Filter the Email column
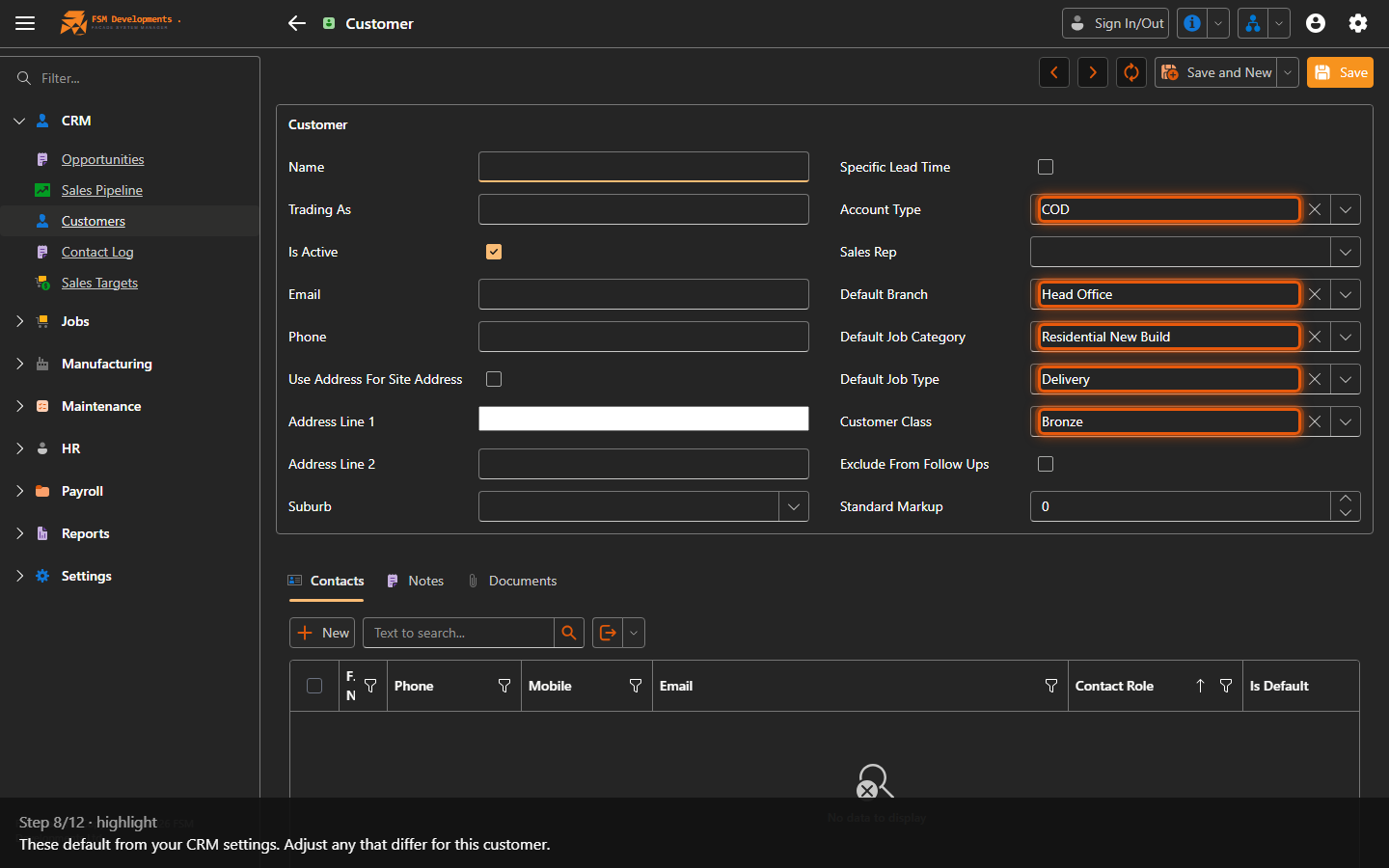Viewport: 1389px width, 868px height. click(1051, 686)
